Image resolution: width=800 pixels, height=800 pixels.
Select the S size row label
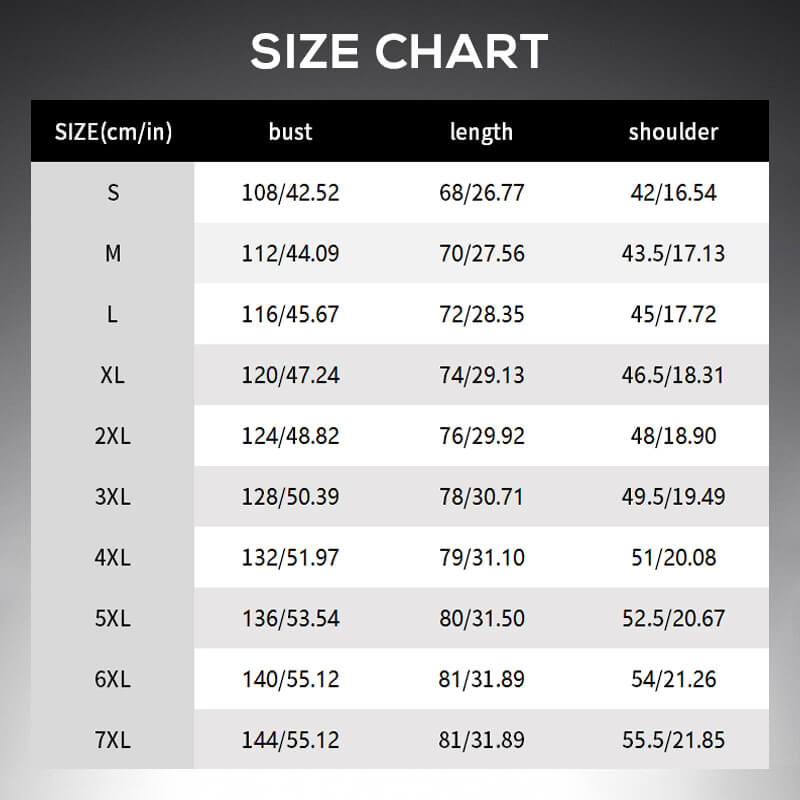pyautogui.click(x=113, y=193)
